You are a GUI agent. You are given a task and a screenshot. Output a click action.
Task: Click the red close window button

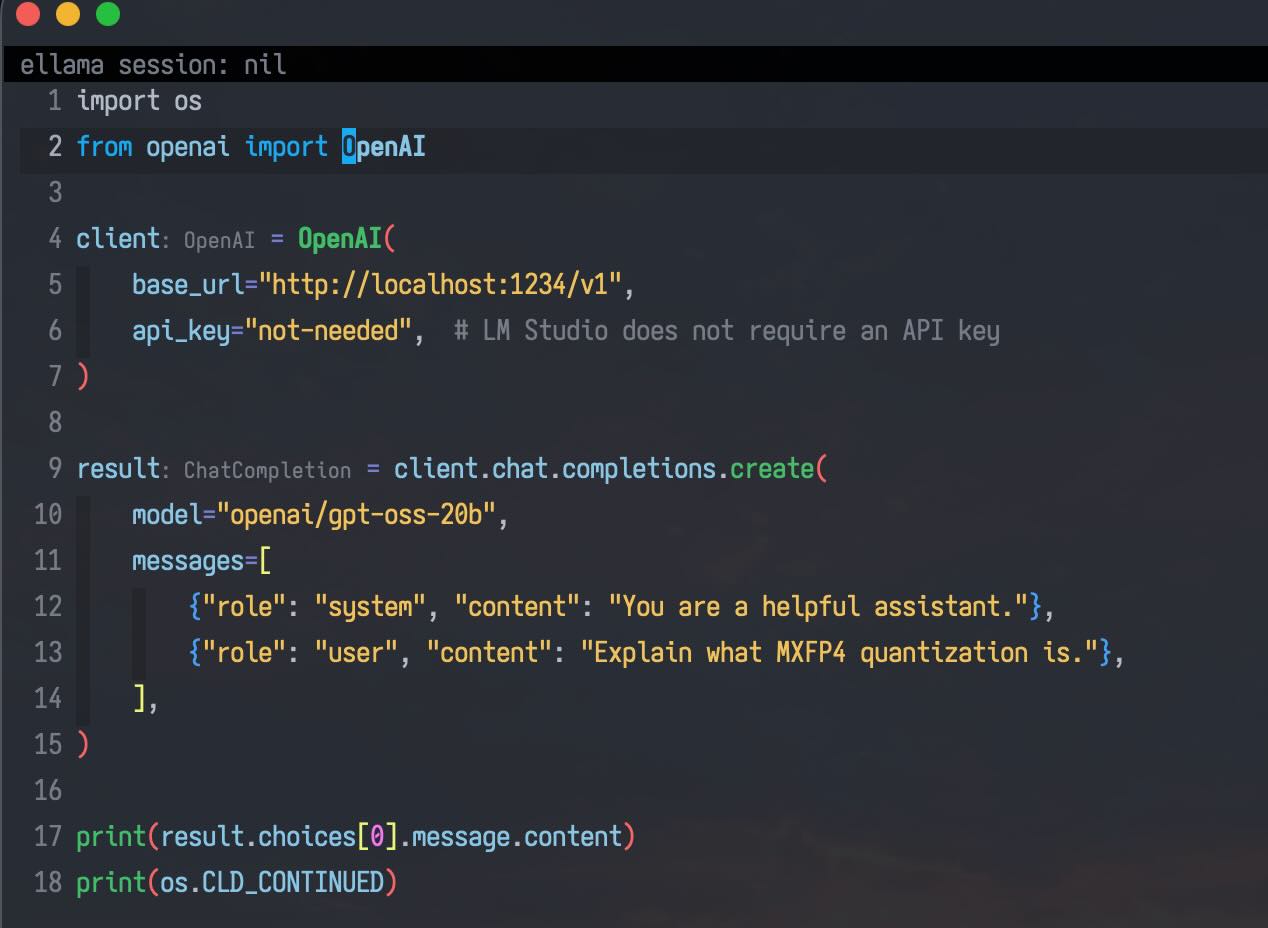29,14
